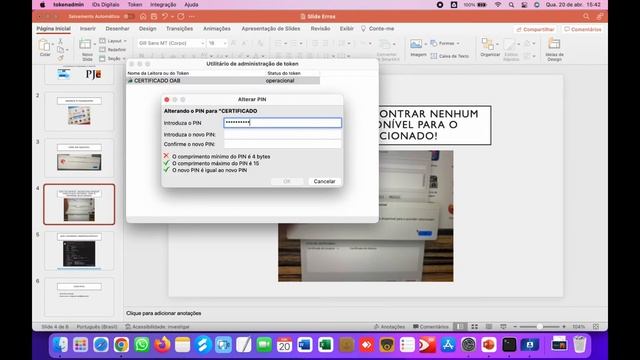Click the PowerPoint title bar search icon

point(586,16)
